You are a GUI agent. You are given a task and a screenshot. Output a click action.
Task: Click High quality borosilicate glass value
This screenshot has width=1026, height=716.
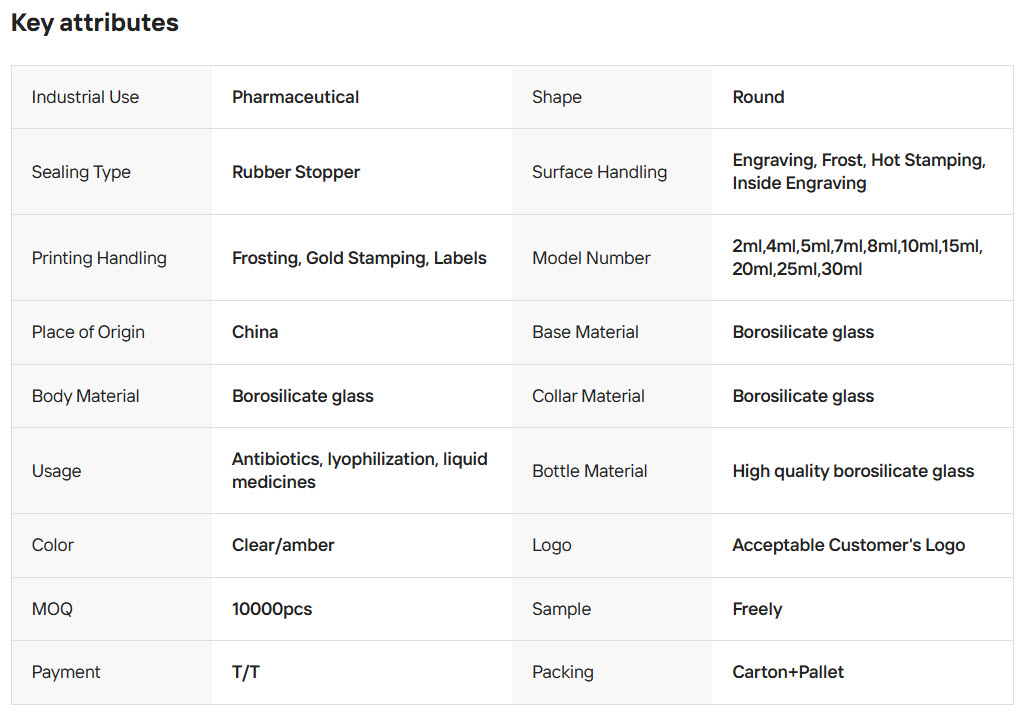point(853,471)
